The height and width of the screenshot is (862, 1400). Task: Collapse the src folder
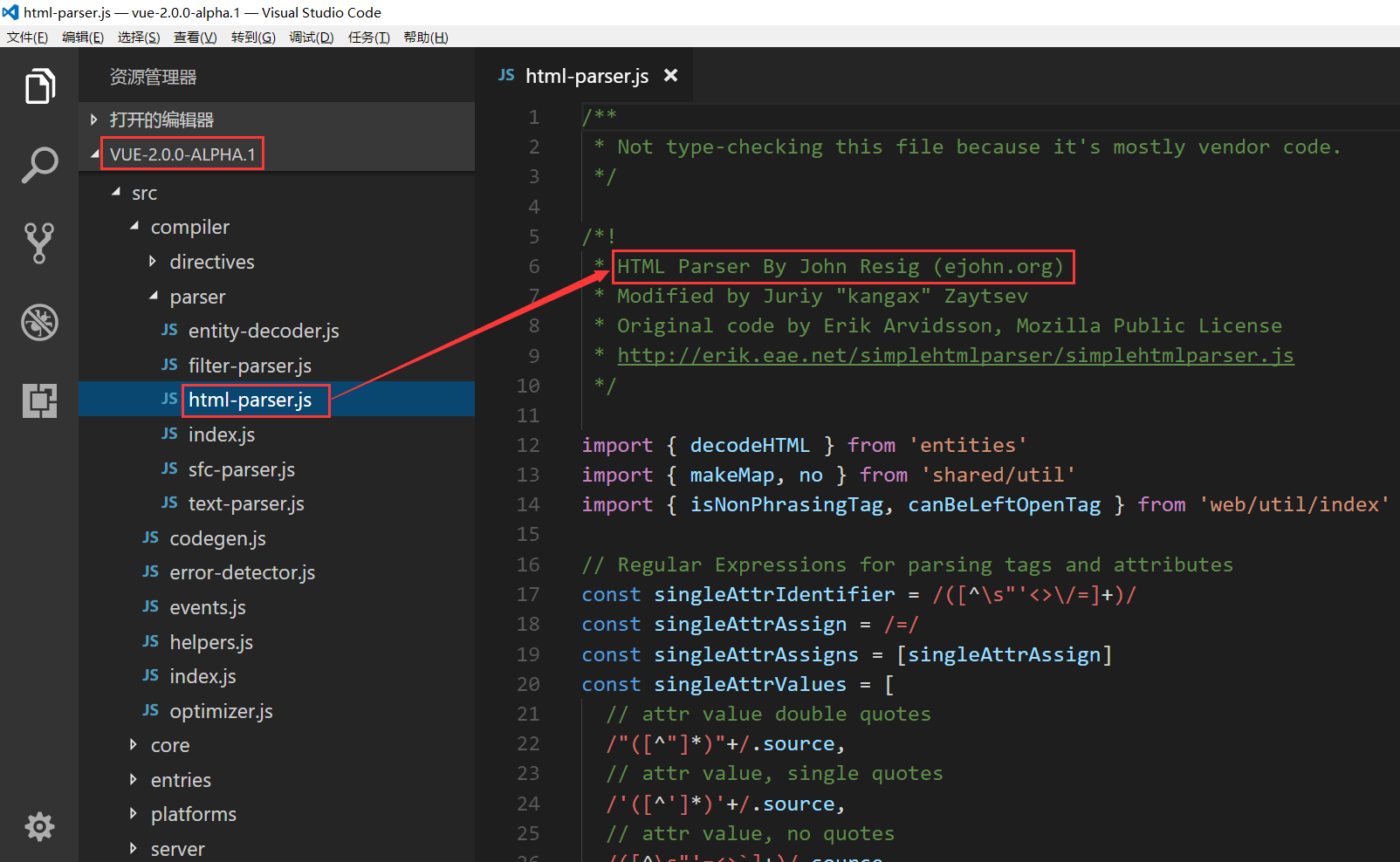(x=116, y=192)
